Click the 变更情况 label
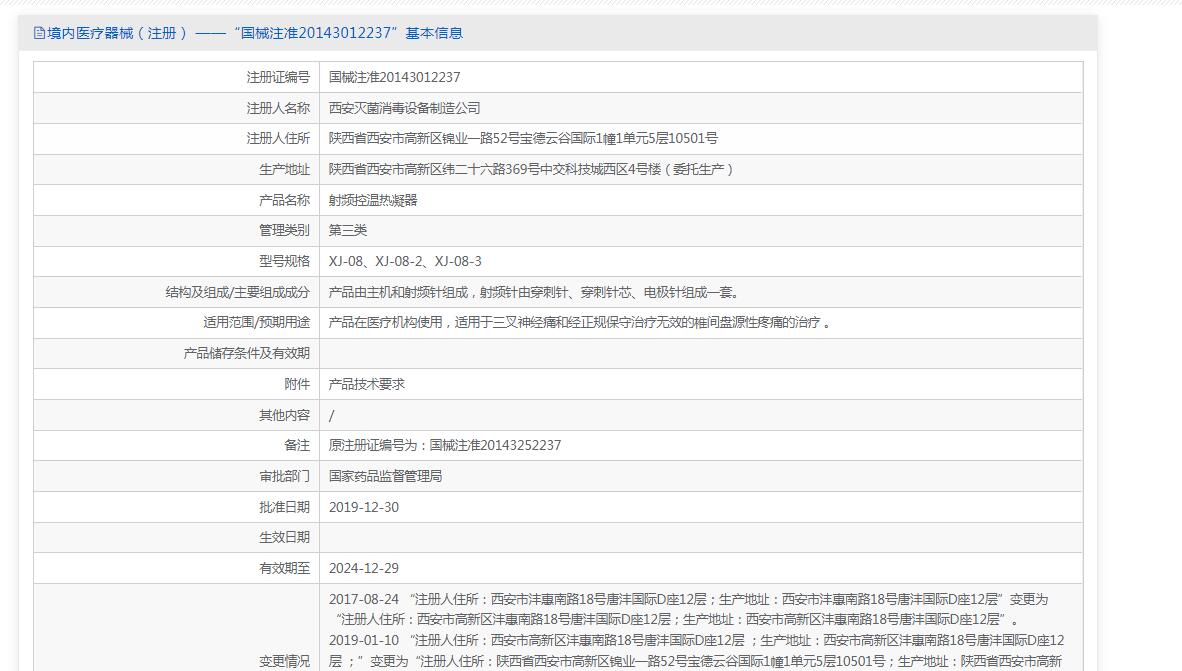 [x=284, y=661]
